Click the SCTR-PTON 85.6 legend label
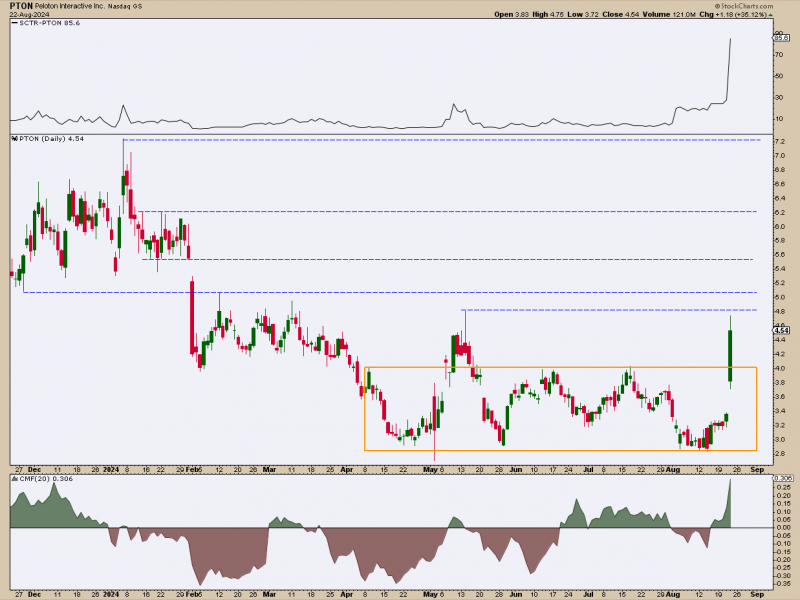The width and height of the screenshot is (800, 600). coord(49,23)
